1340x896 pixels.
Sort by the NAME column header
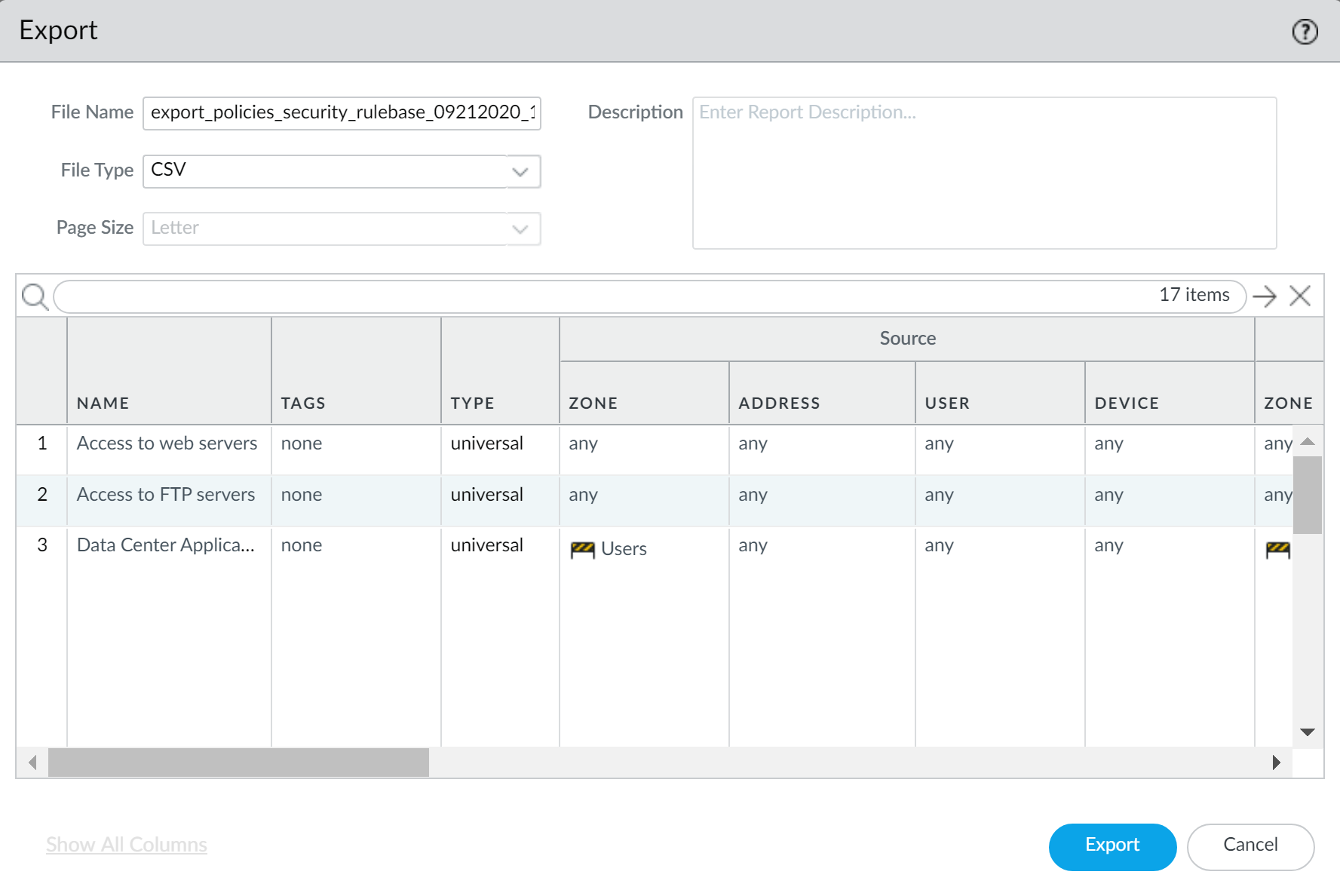pos(103,402)
